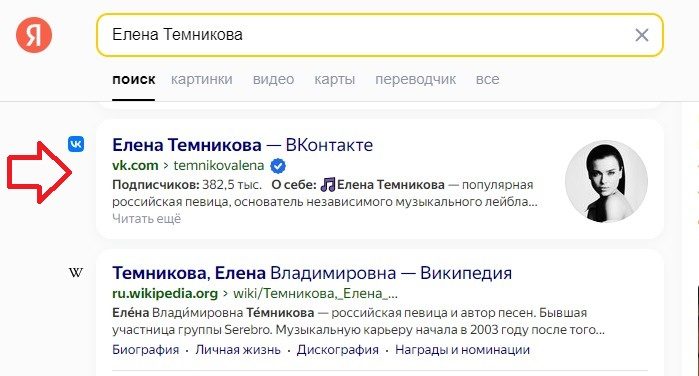Open the Елена Темникова — ВКонтакте result title

pyautogui.click(x=243, y=145)
